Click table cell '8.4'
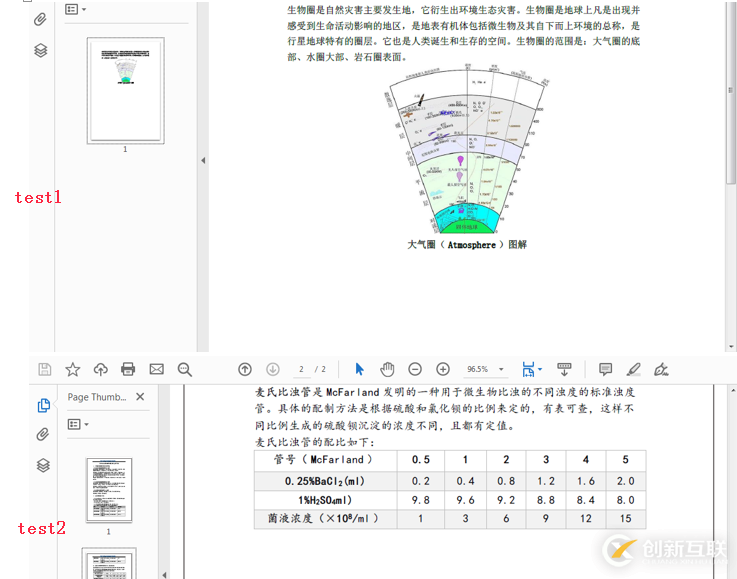The width and height of the screenshot is (737, 579). 586,500
